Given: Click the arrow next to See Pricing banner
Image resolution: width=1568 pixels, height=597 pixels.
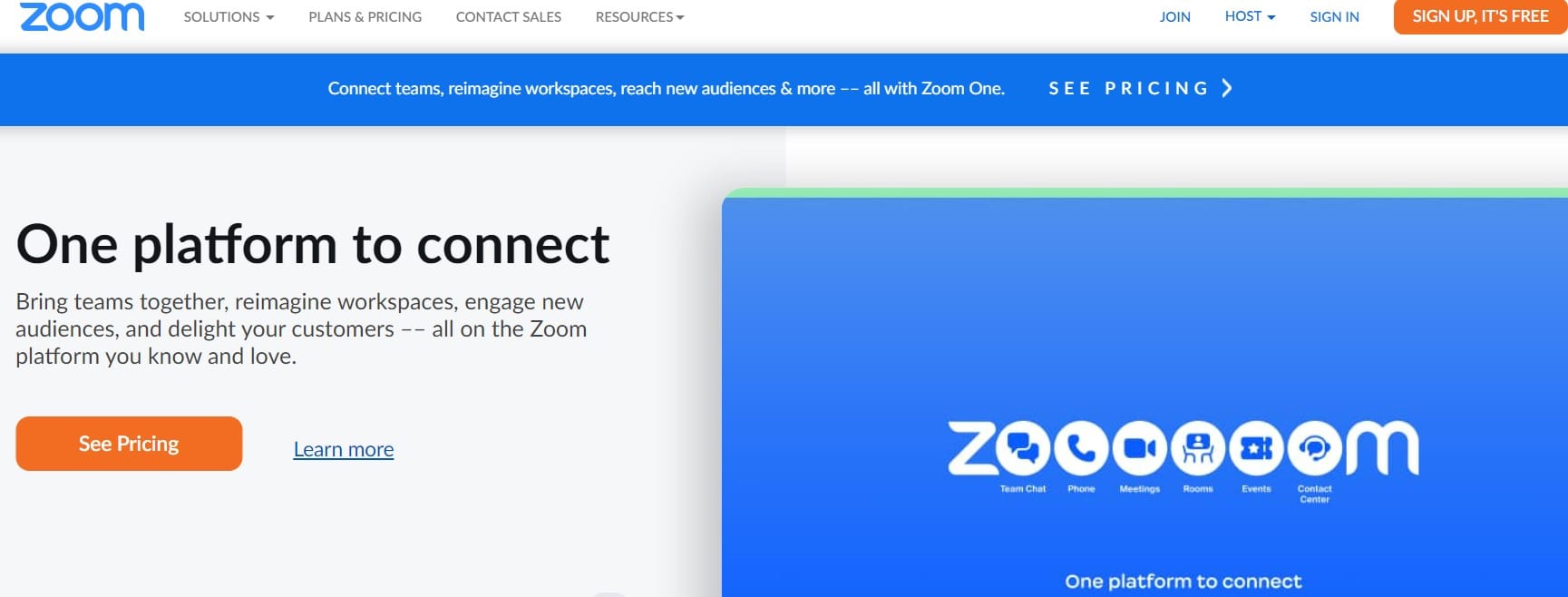Looking at the screenshot, I should pyautogui.click(x=1227, y=88).
